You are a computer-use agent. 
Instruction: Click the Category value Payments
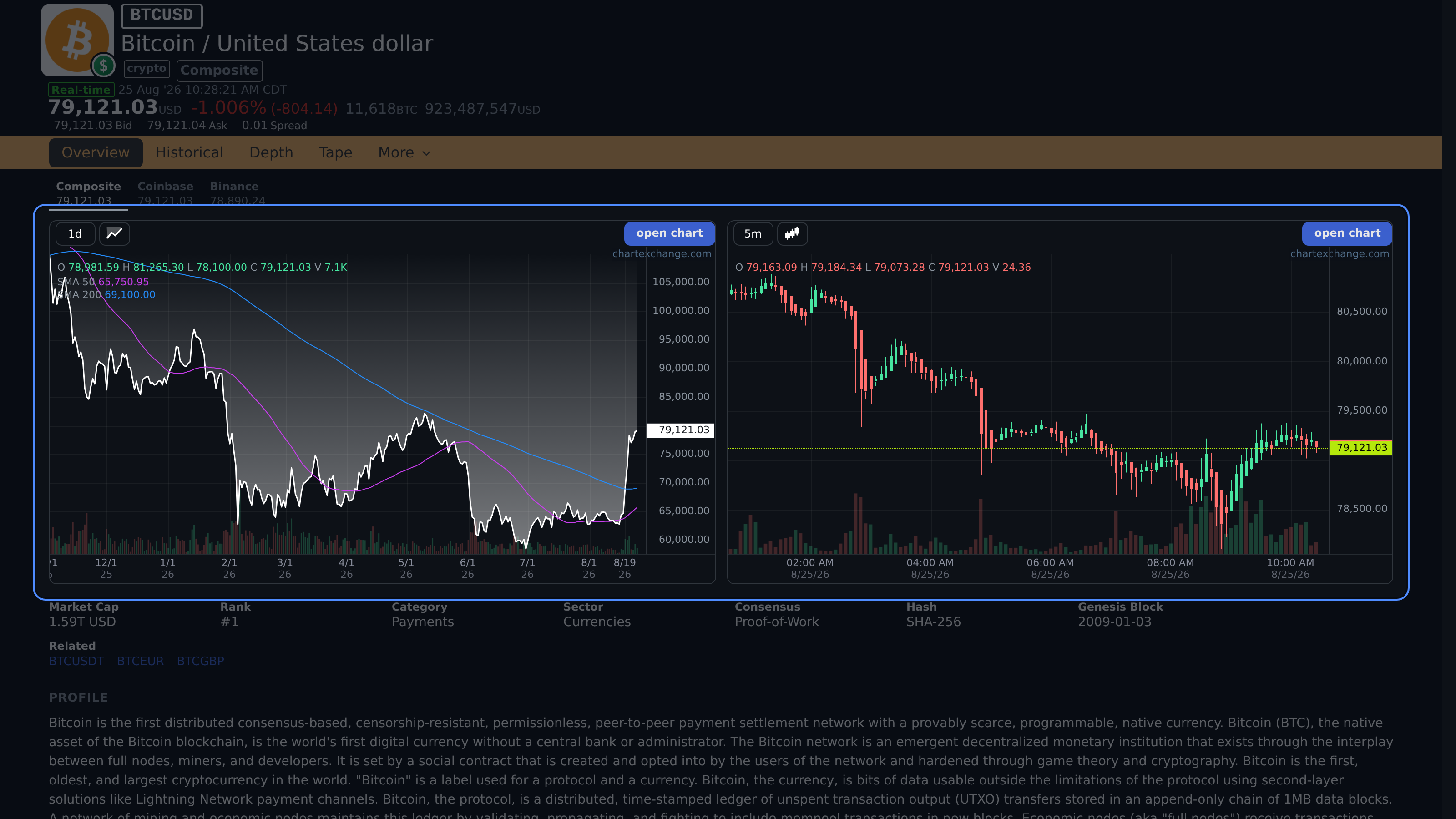coord(423,622)
